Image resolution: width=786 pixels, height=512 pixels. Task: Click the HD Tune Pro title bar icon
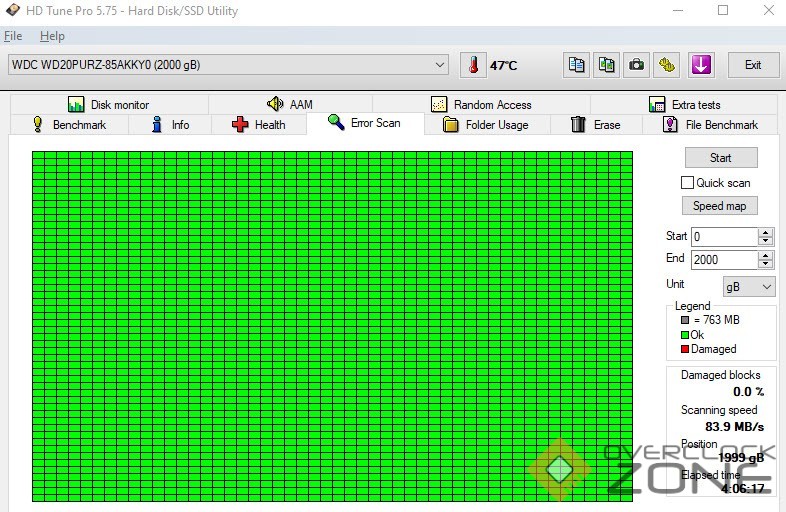13,10
